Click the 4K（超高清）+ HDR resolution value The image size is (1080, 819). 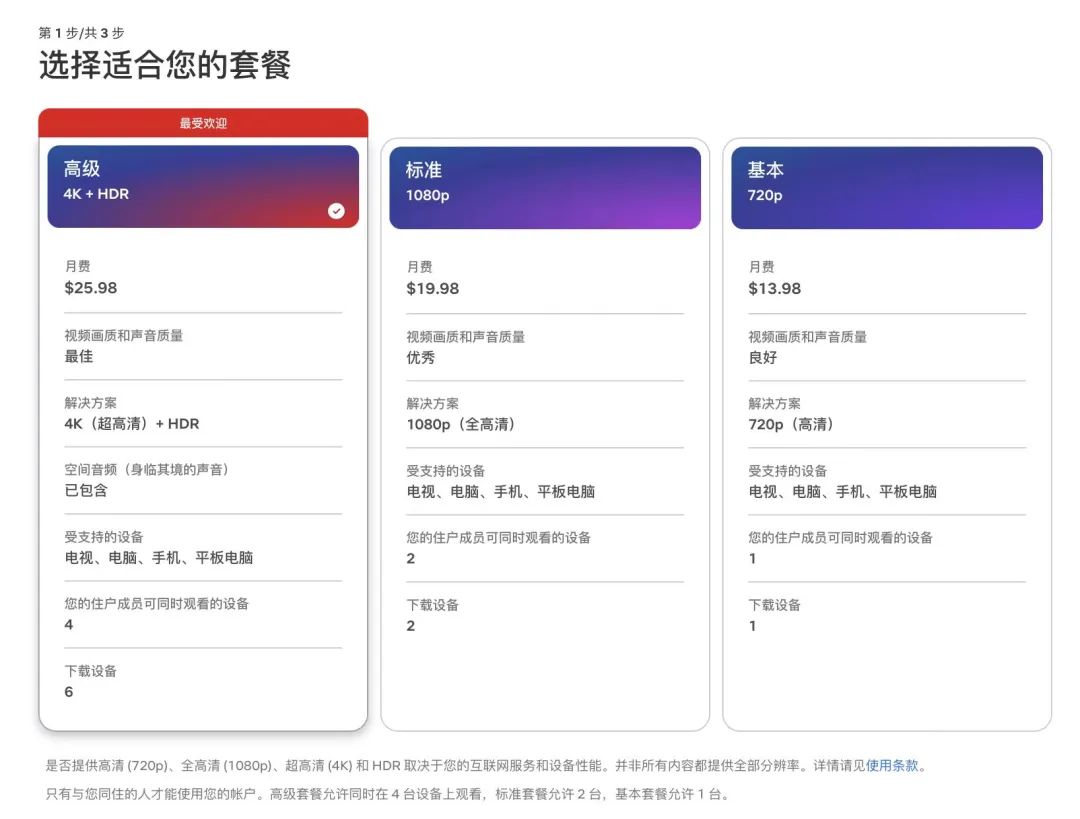coord(132,424)
